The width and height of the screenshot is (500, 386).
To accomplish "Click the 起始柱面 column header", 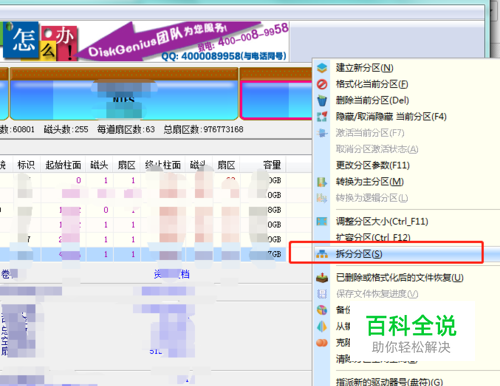I will [x=63, y=165].
